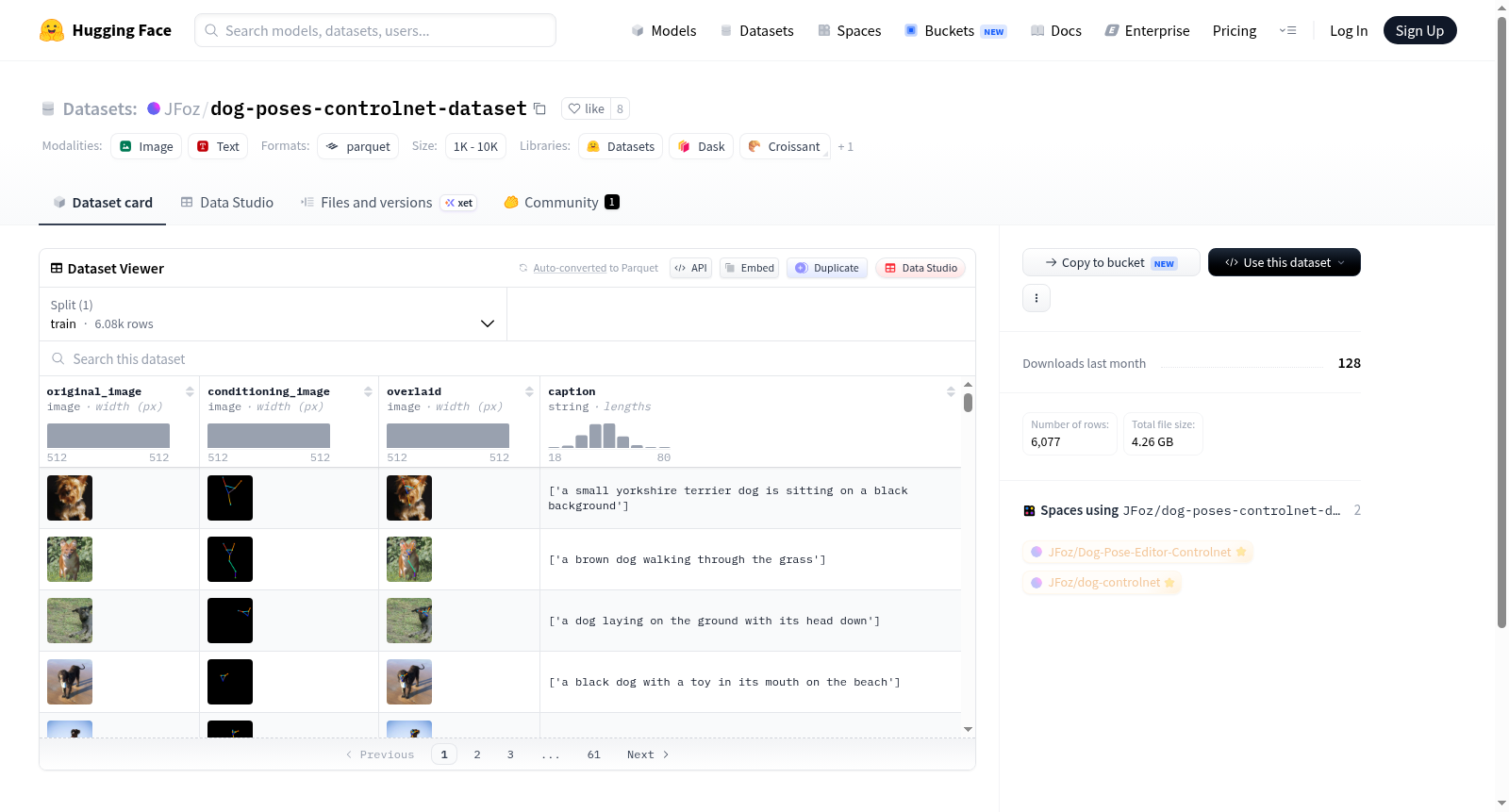The height and width of the screenshot is (812, 1509).
Task: Open Buckets in top navigation
Action: click(x=955, y=30)
